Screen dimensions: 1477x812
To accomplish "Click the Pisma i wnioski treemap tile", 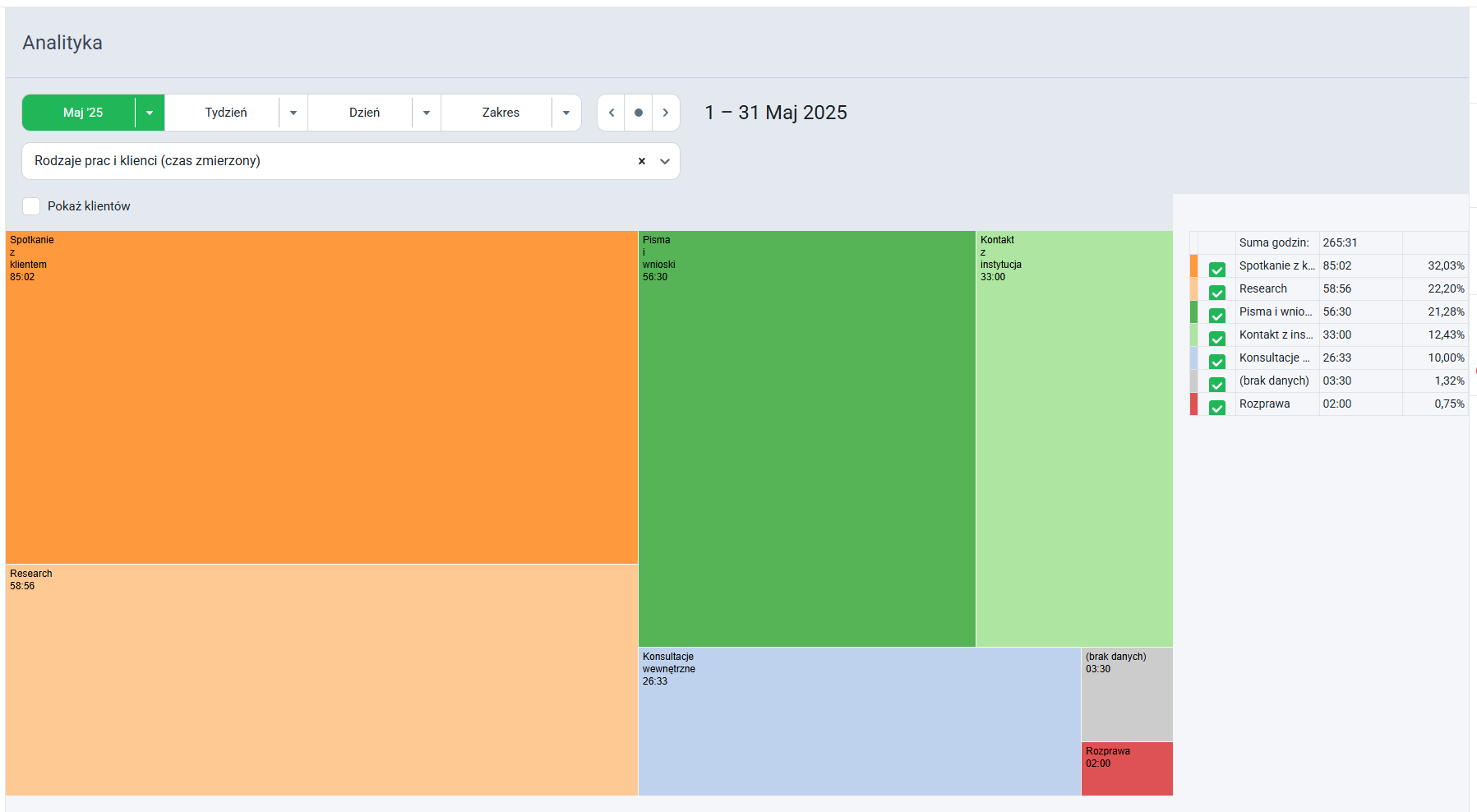I will (x=806, y=439).
